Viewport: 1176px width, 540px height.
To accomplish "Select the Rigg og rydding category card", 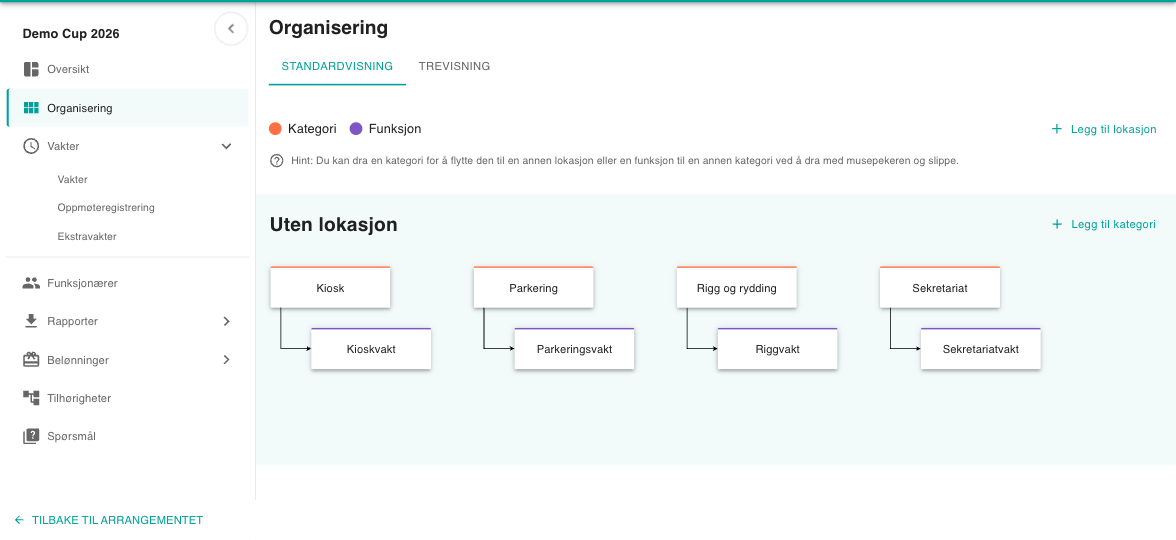I will (736, 287).
